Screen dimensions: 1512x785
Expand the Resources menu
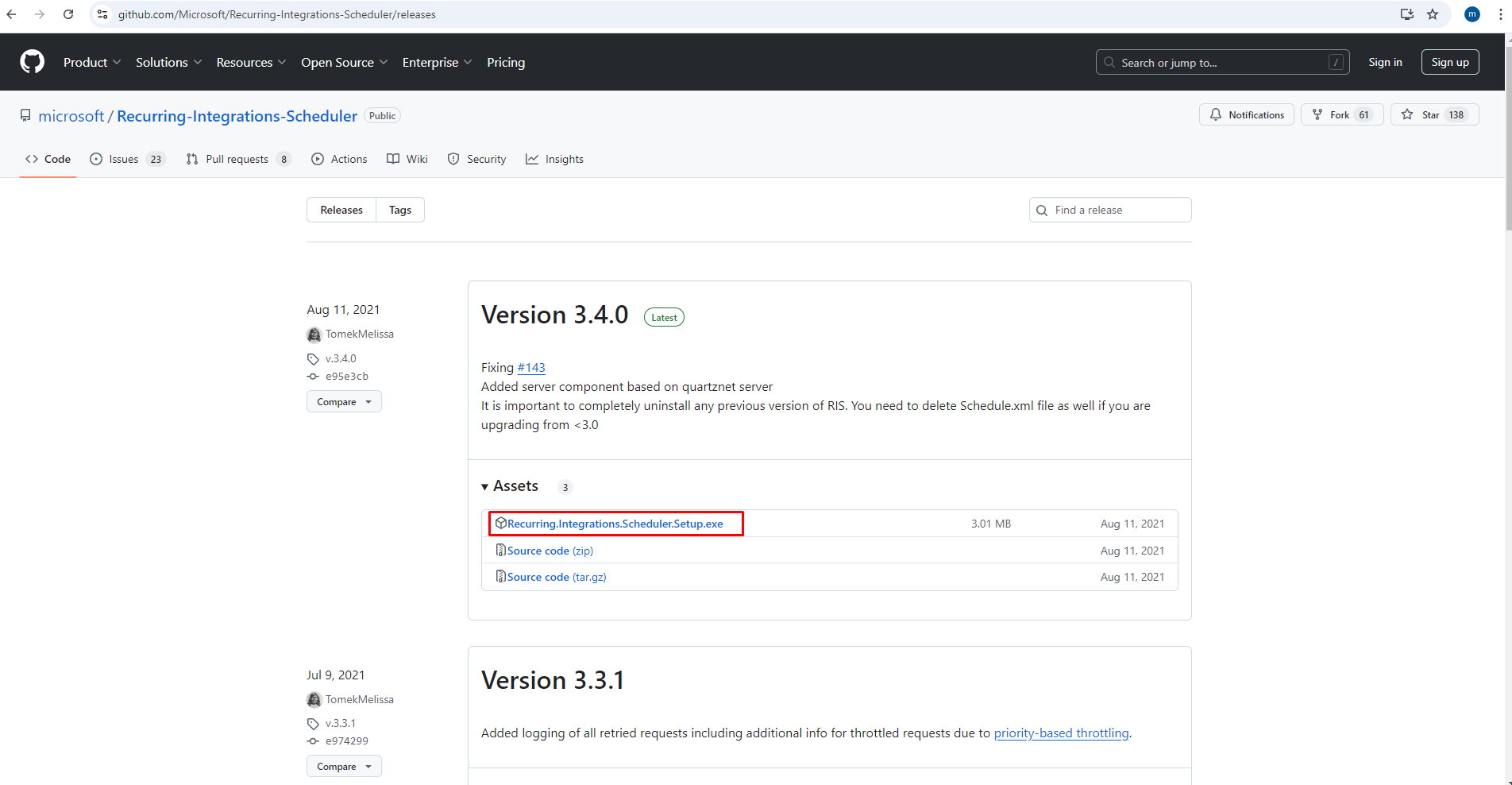point(251,62)
